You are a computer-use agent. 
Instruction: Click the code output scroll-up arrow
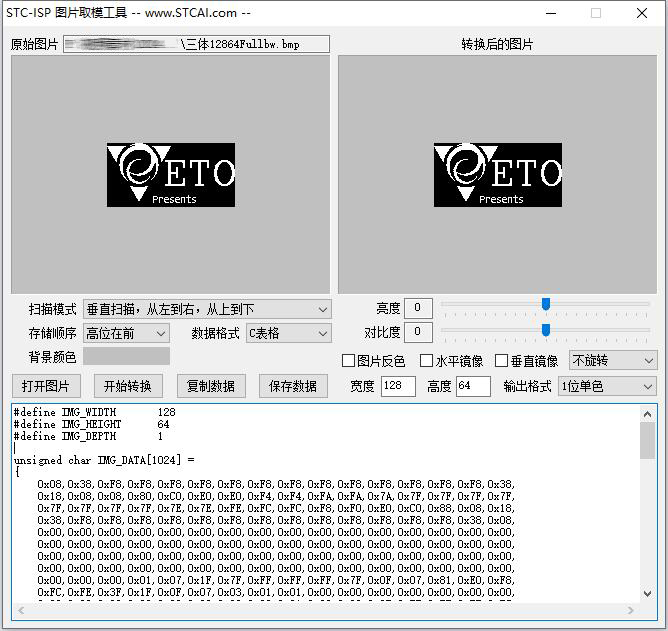(648, 414)
